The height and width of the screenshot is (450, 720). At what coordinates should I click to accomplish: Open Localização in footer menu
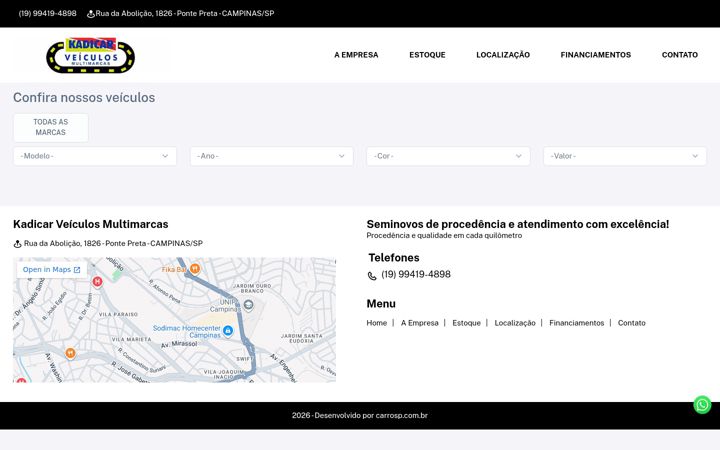515,323
